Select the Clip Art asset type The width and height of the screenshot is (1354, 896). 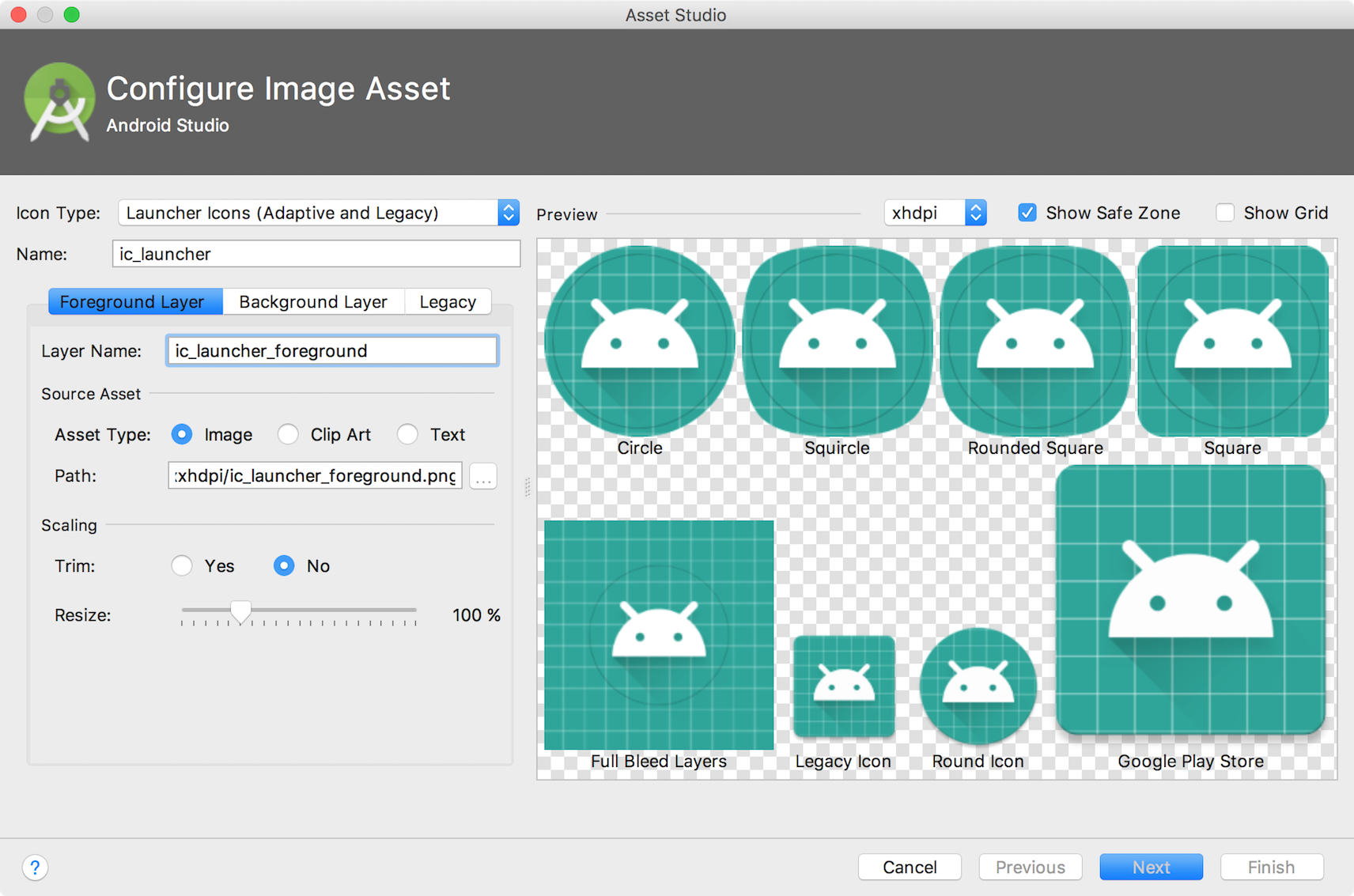pyautogui.click(x=289, y=434)
